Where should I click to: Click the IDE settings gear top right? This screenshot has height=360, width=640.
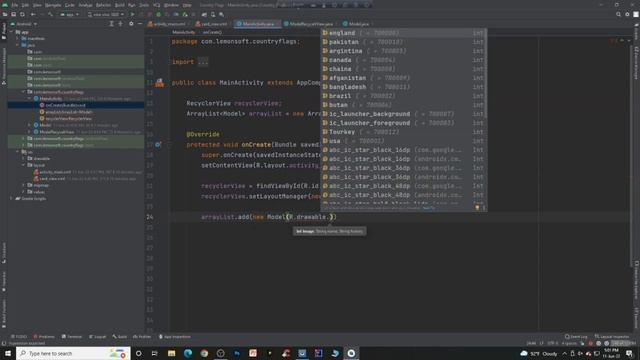pos(627,14)
